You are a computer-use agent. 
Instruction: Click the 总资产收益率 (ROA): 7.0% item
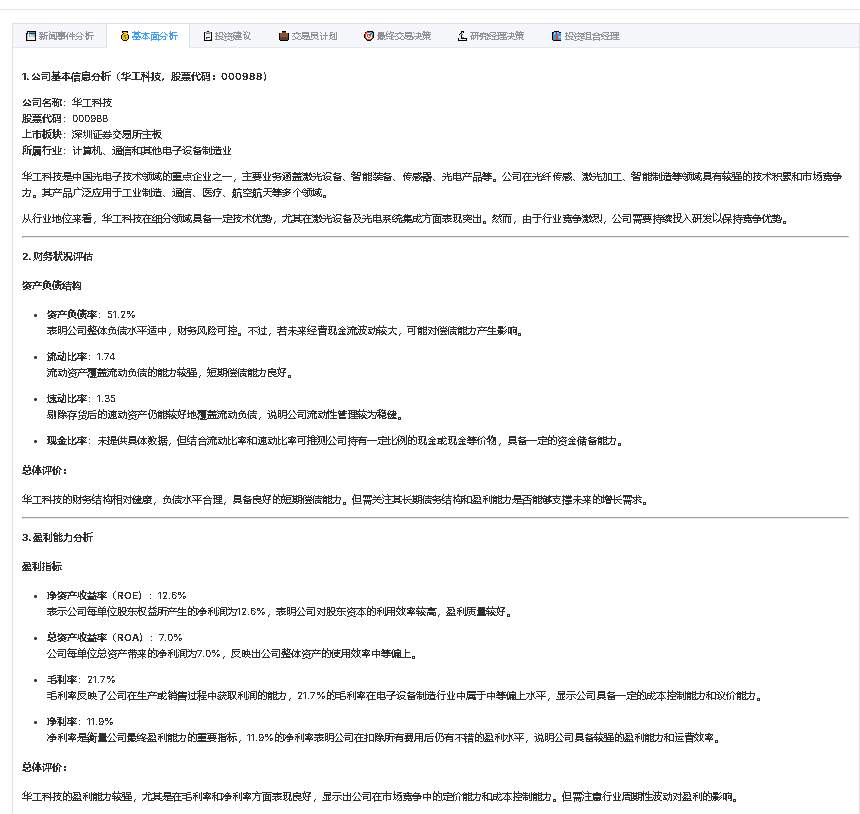click(x=114, y=638)
